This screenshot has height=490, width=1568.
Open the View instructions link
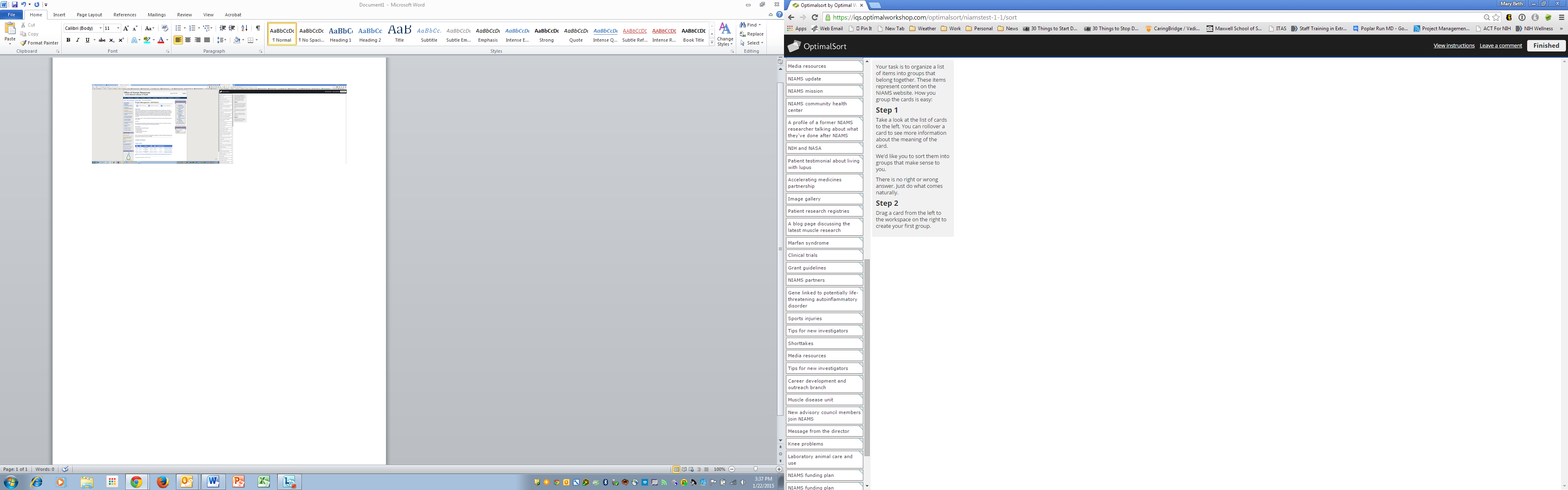pos(1454,46)
